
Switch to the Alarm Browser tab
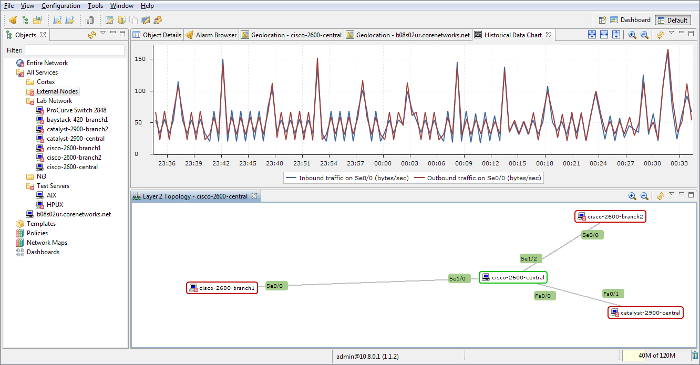click(211, 35)
